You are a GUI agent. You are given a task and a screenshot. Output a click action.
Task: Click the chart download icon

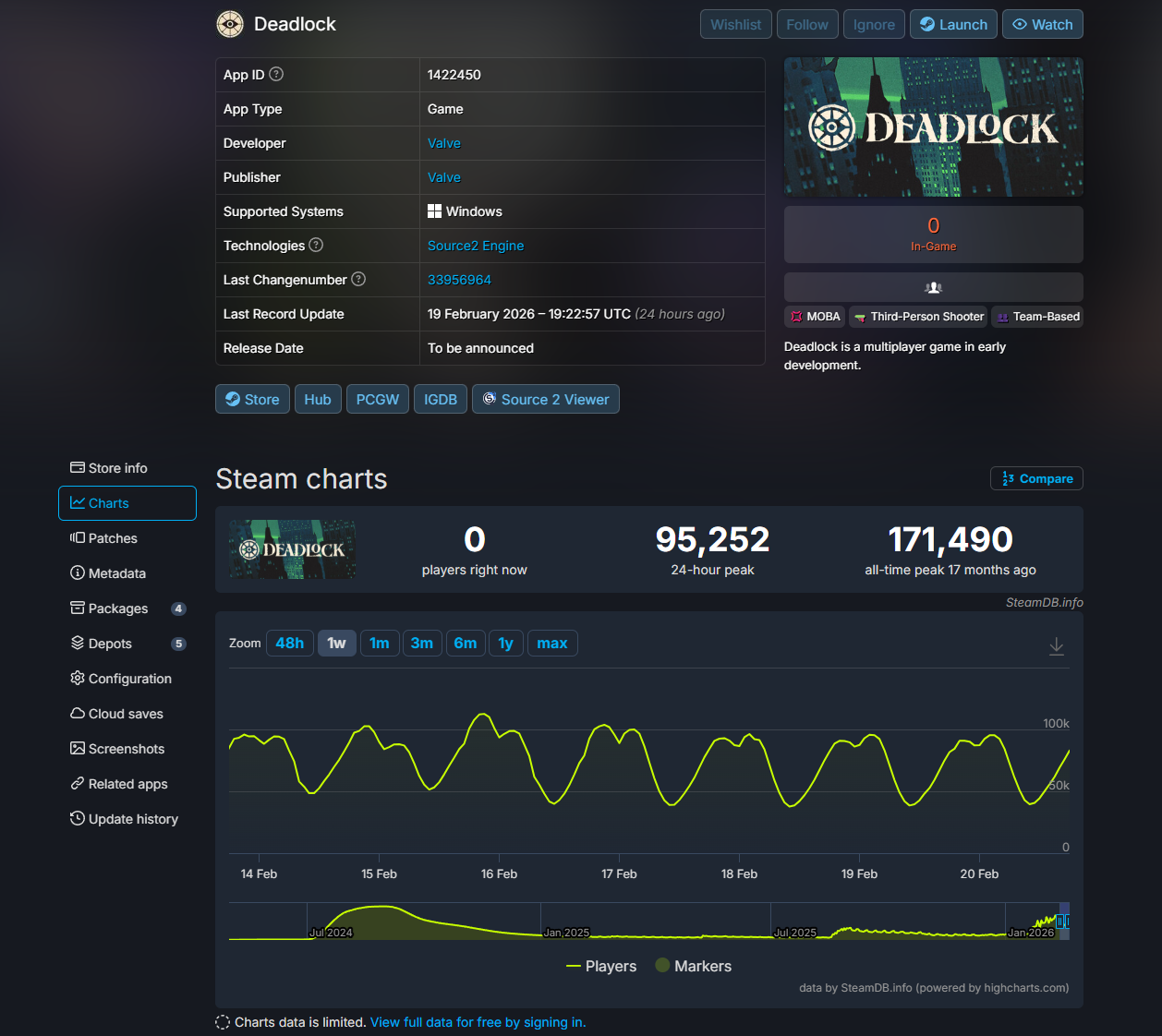[x=1057, y=646]
